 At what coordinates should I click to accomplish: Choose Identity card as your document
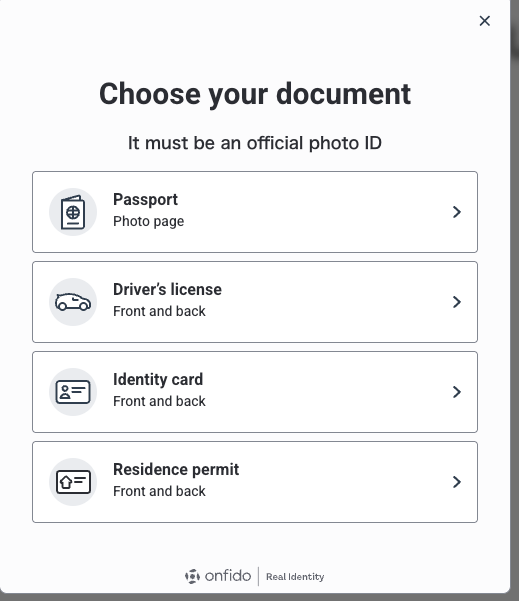255,392
